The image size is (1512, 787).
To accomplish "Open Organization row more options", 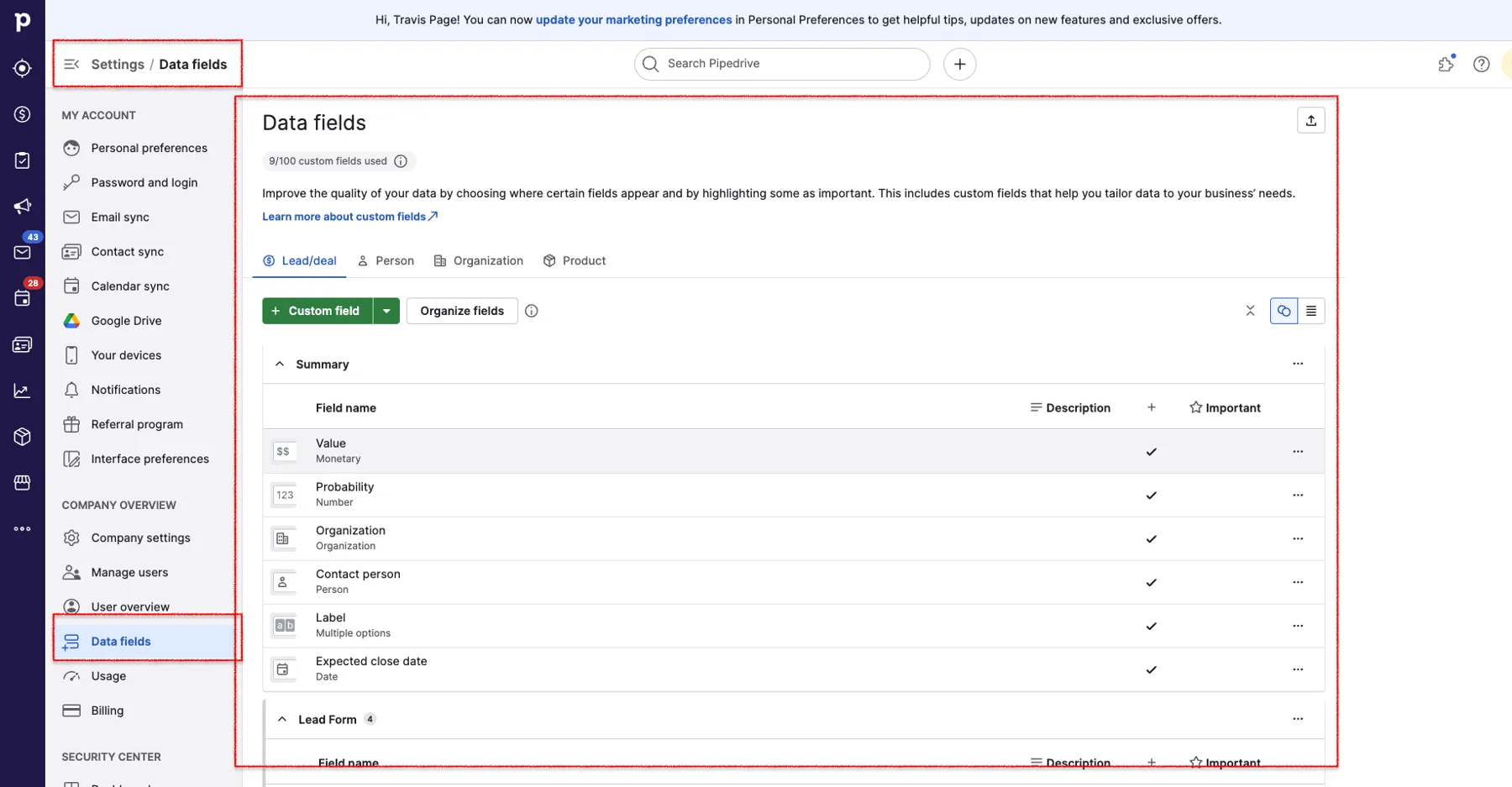I will click(1298, 539).
